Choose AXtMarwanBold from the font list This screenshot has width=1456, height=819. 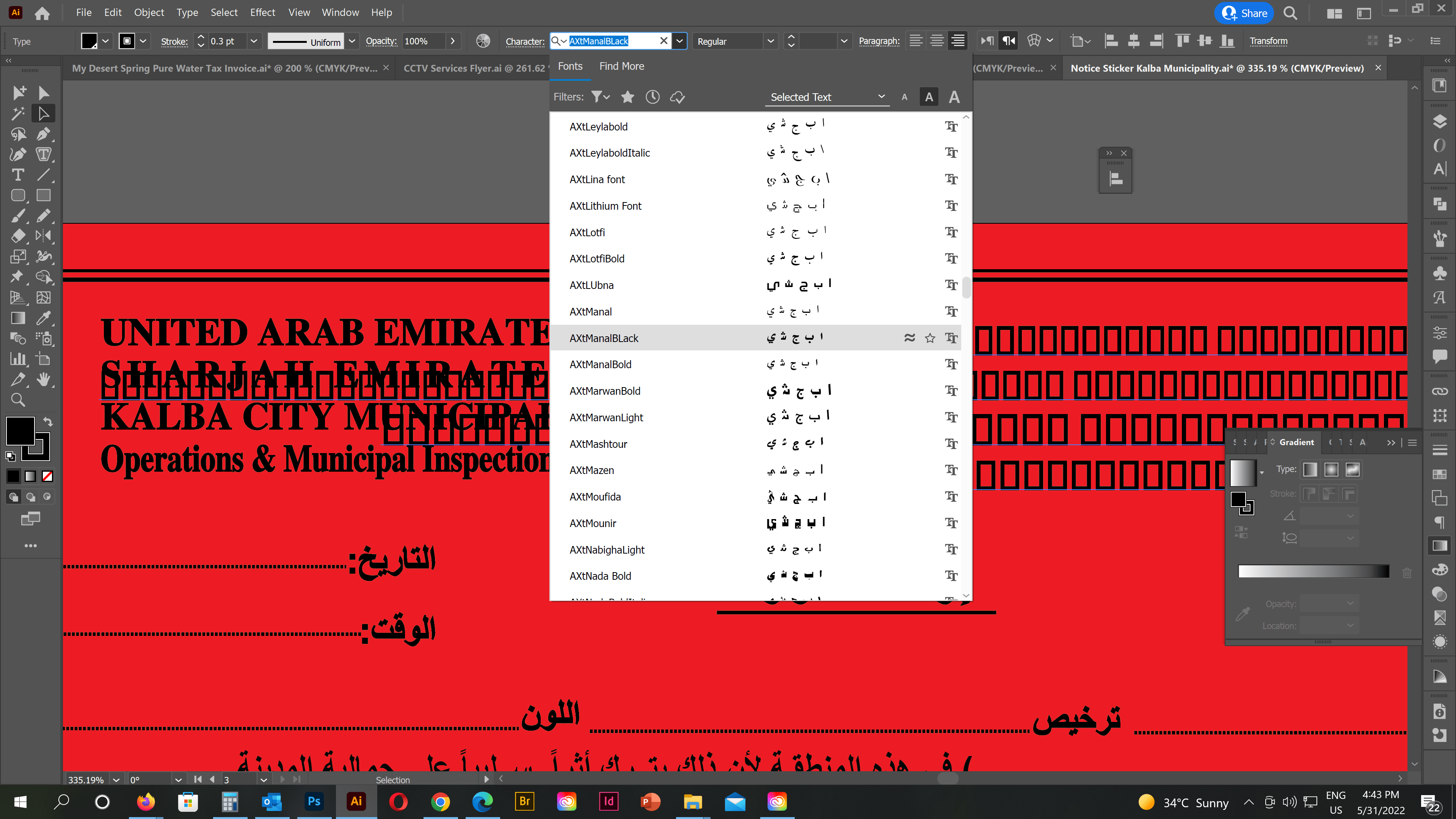pyautogui.click(x=605, y=391)
